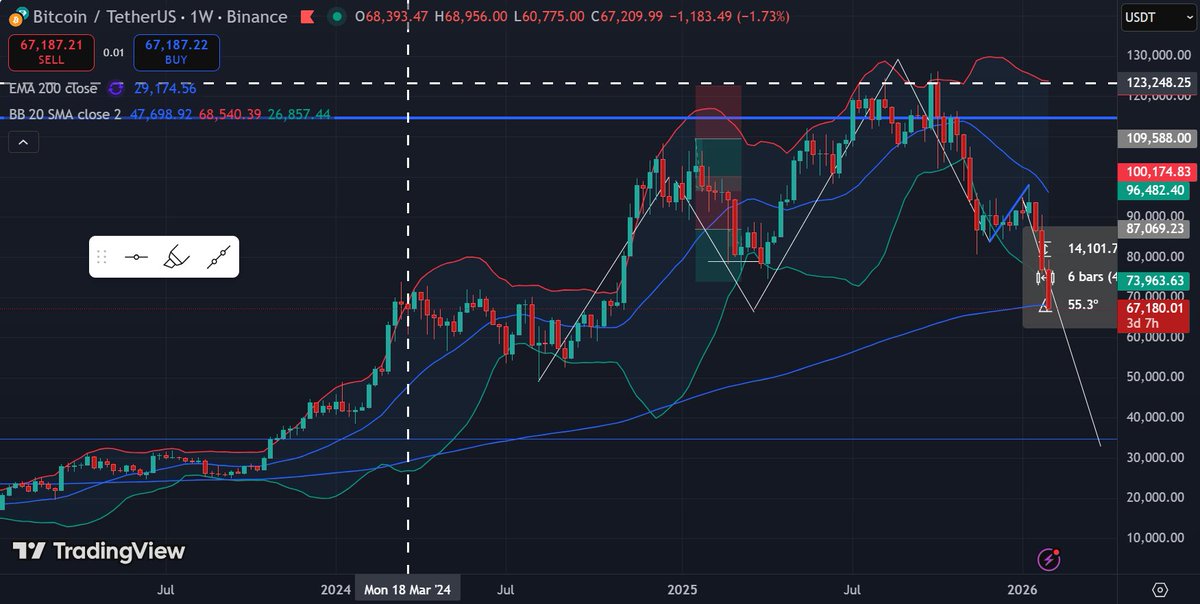Click the Bitcoin coin logo icon
1200x604 pixels.
point(16,17)
